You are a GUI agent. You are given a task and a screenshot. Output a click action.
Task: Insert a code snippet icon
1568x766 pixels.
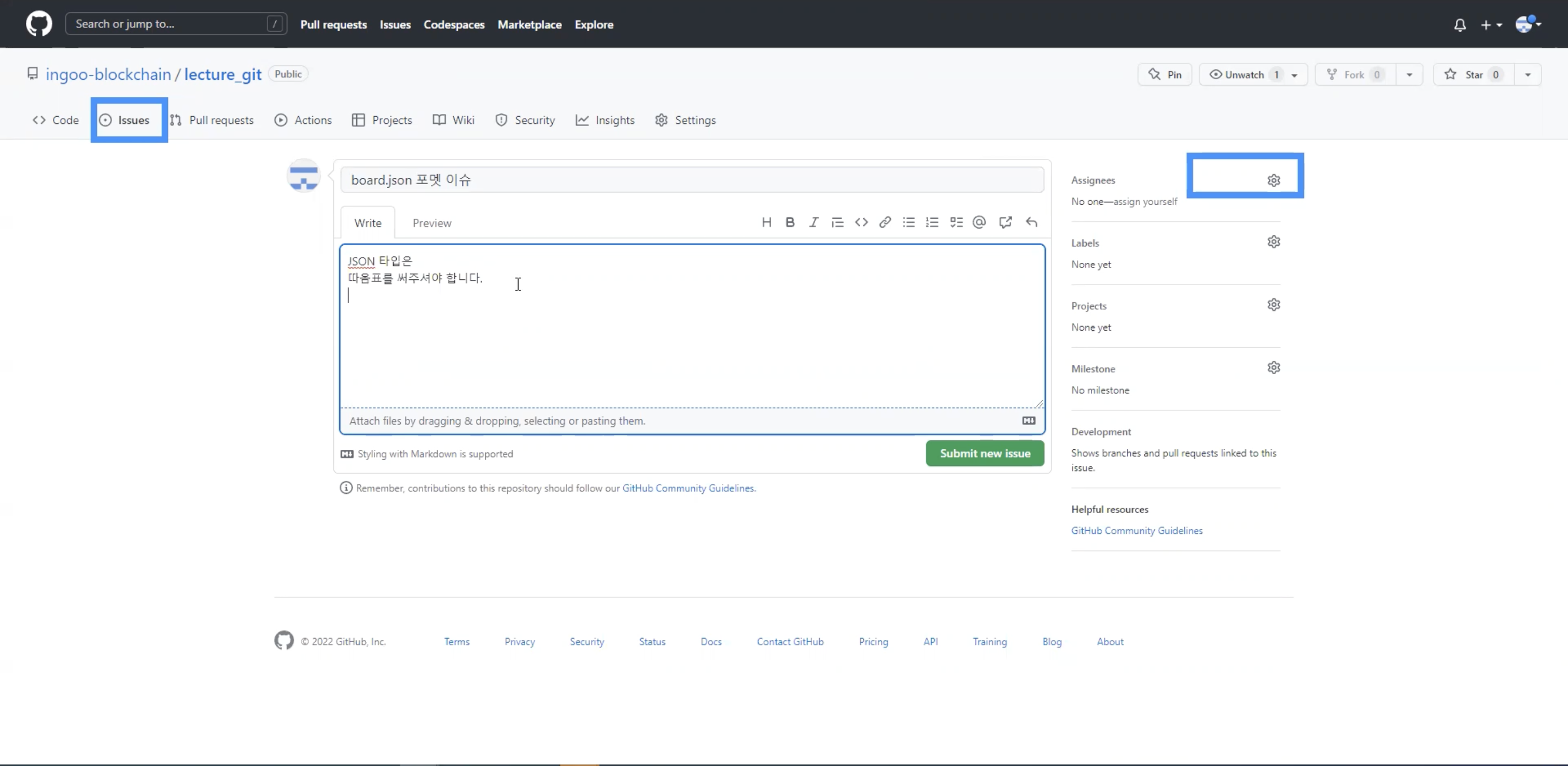[861, 222]
